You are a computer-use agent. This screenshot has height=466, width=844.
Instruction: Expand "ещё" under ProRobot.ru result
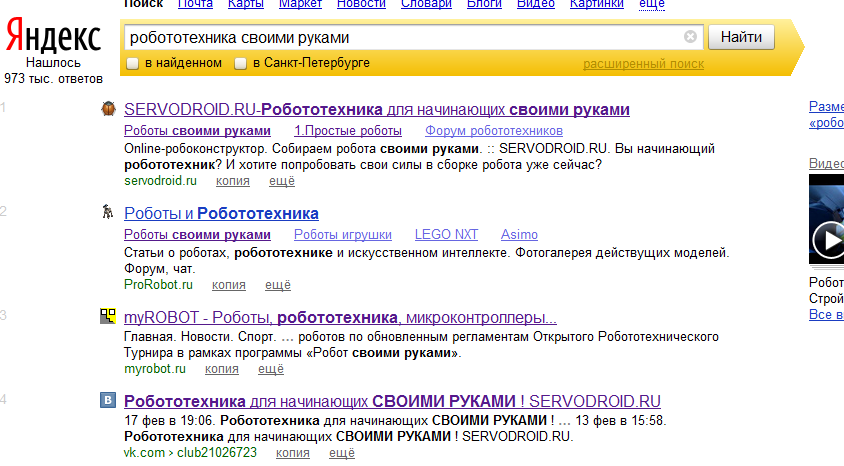278,285
